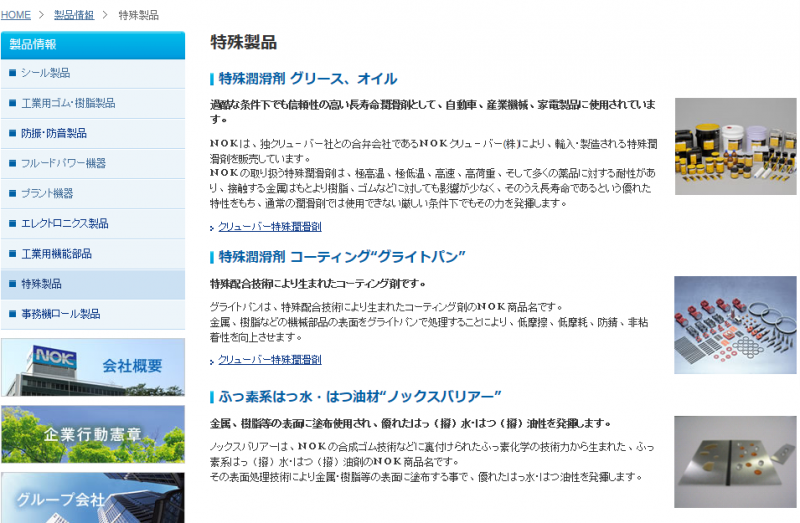Click the ふっ素系はっ水・はつ油材"ノックスバリアー" heading

click(x=360, y=396)
